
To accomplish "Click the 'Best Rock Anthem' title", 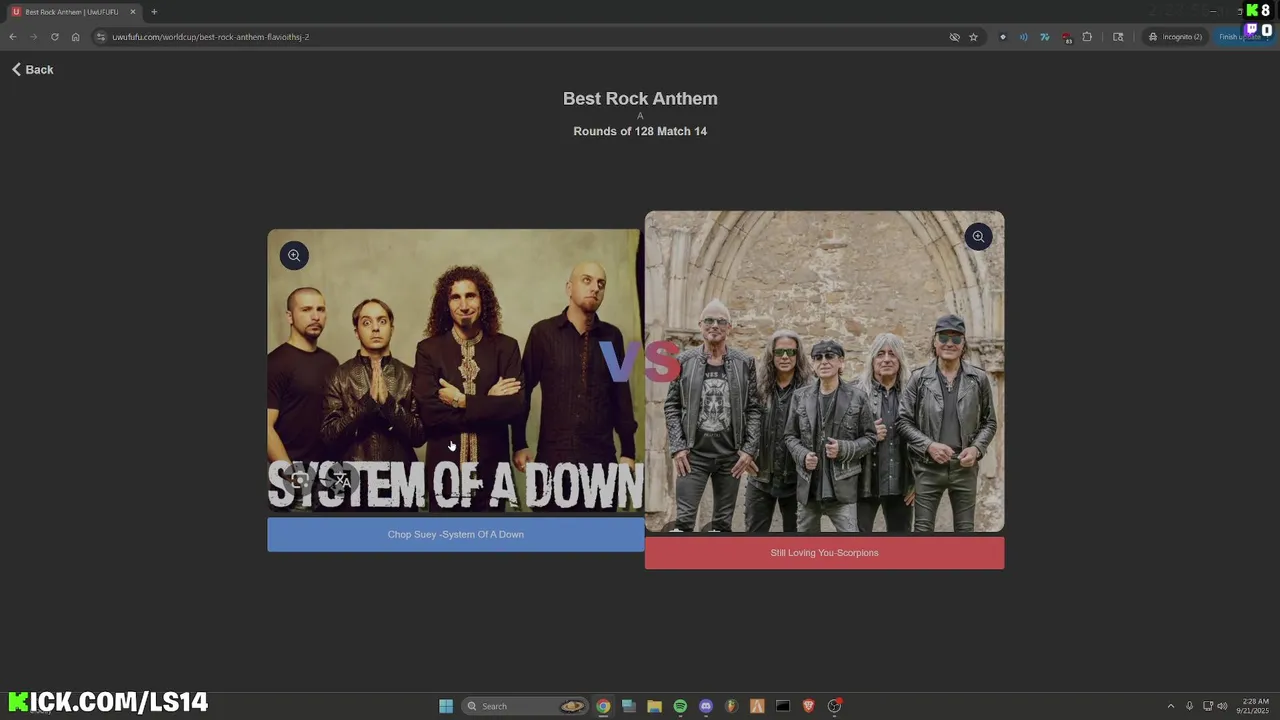I will point(640,98).
